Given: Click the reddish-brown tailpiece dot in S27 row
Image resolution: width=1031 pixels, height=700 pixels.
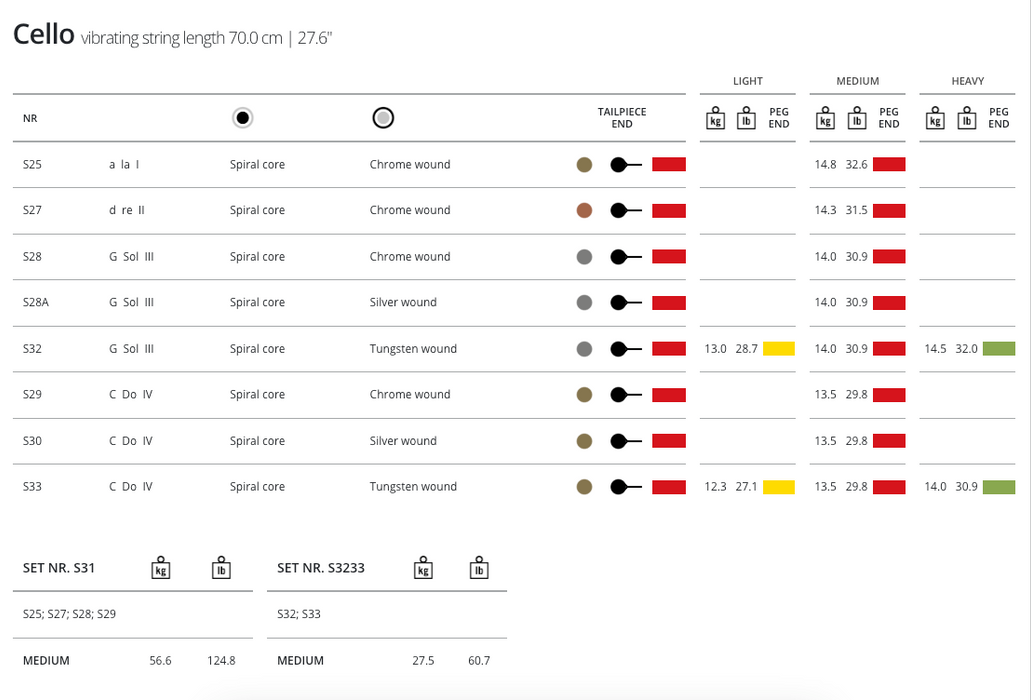Looking at the screenshot, I should tap(585, 210).
